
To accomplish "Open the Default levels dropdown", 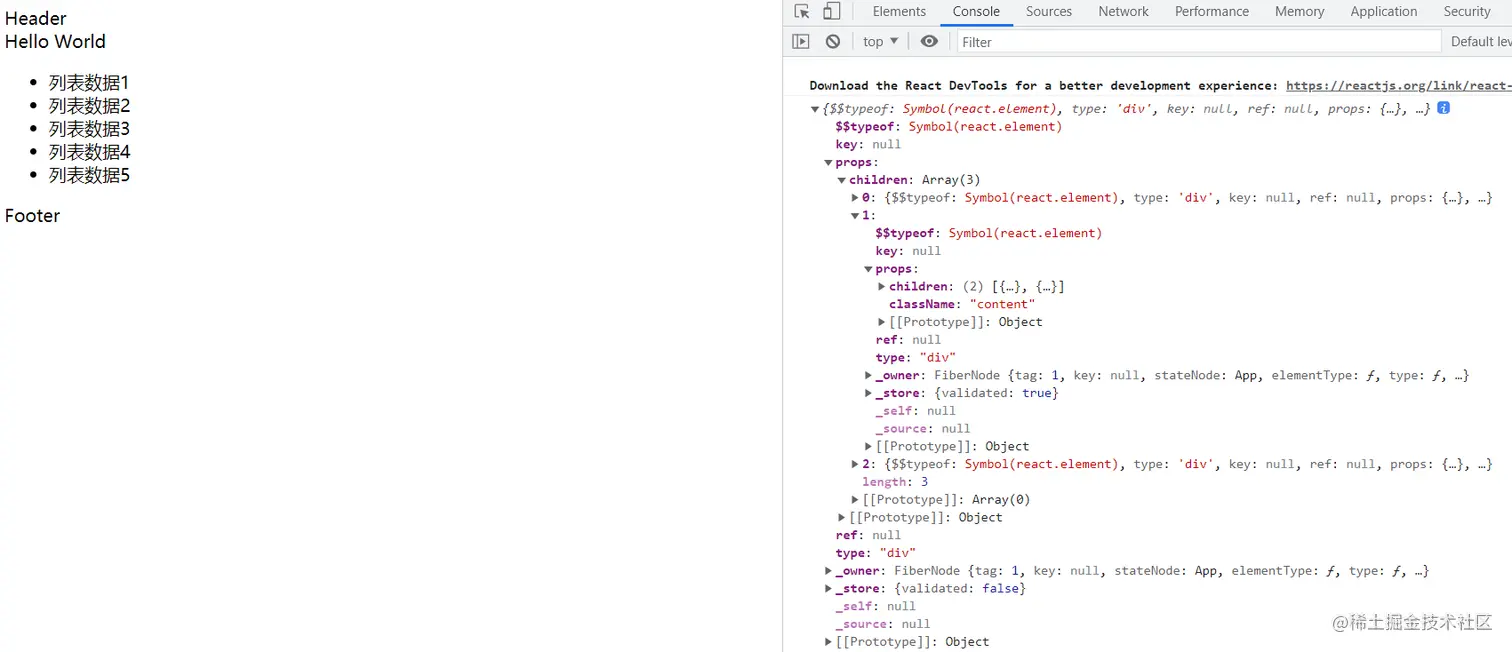I will 1480,41.
